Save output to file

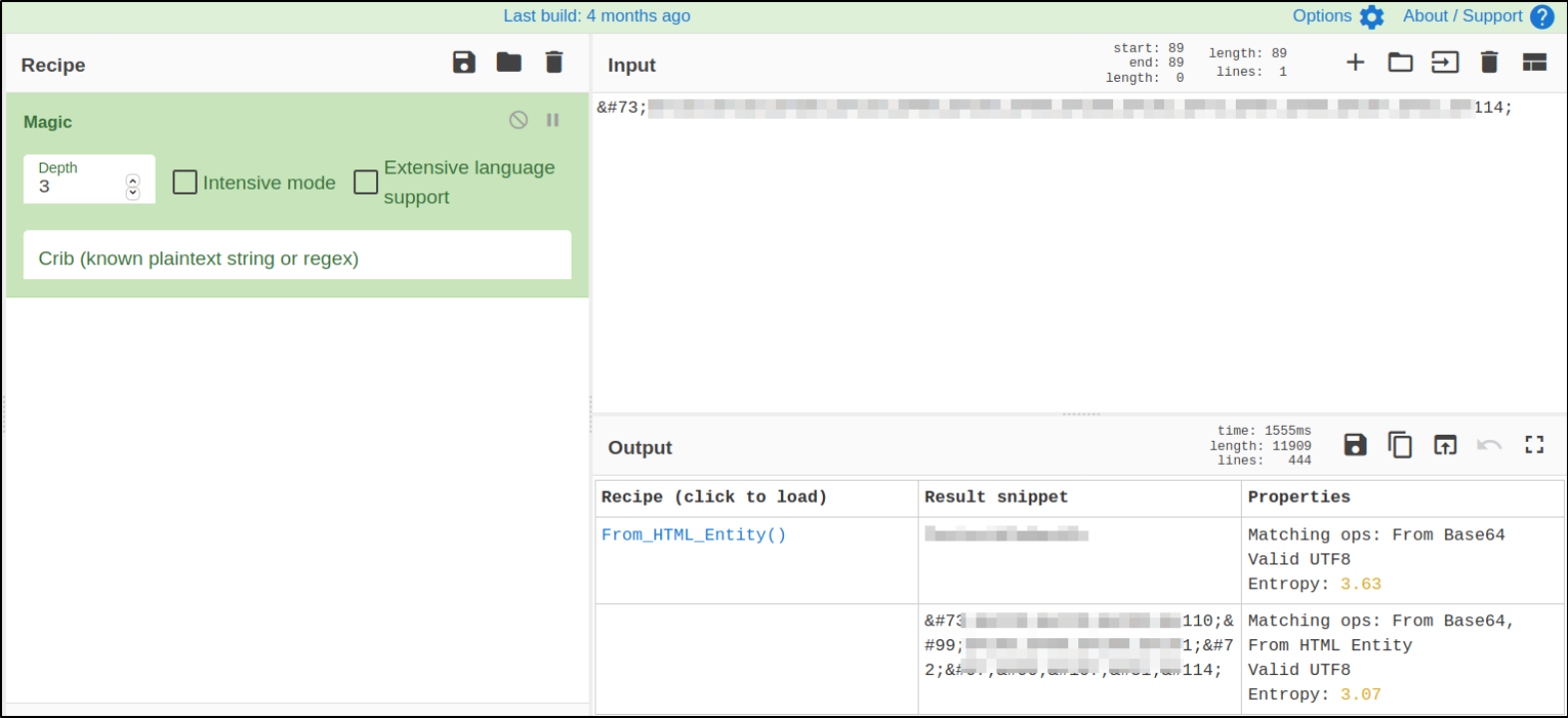1355,444
